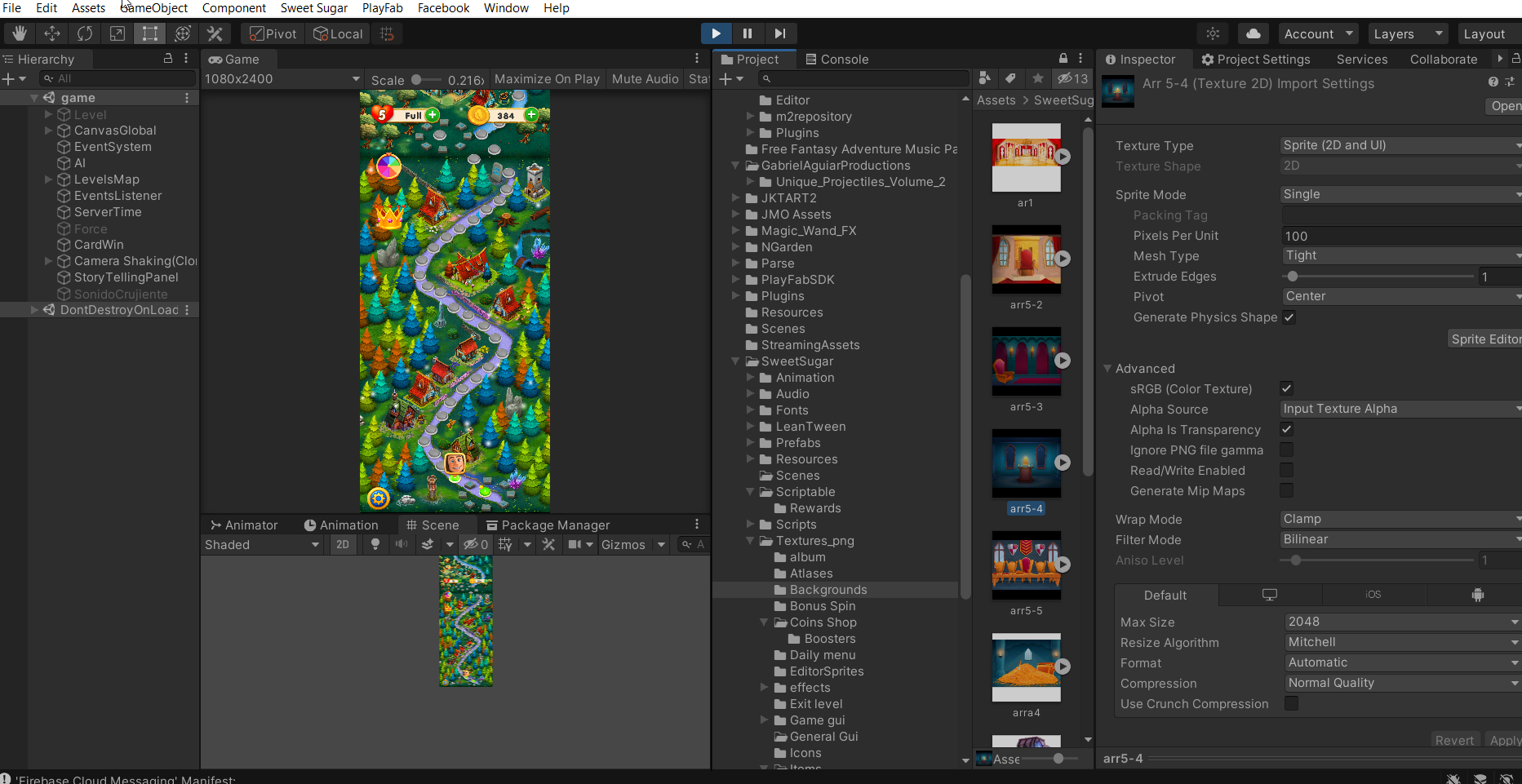
Task: Select the Rect Transform tool
Action: (150, 33)
